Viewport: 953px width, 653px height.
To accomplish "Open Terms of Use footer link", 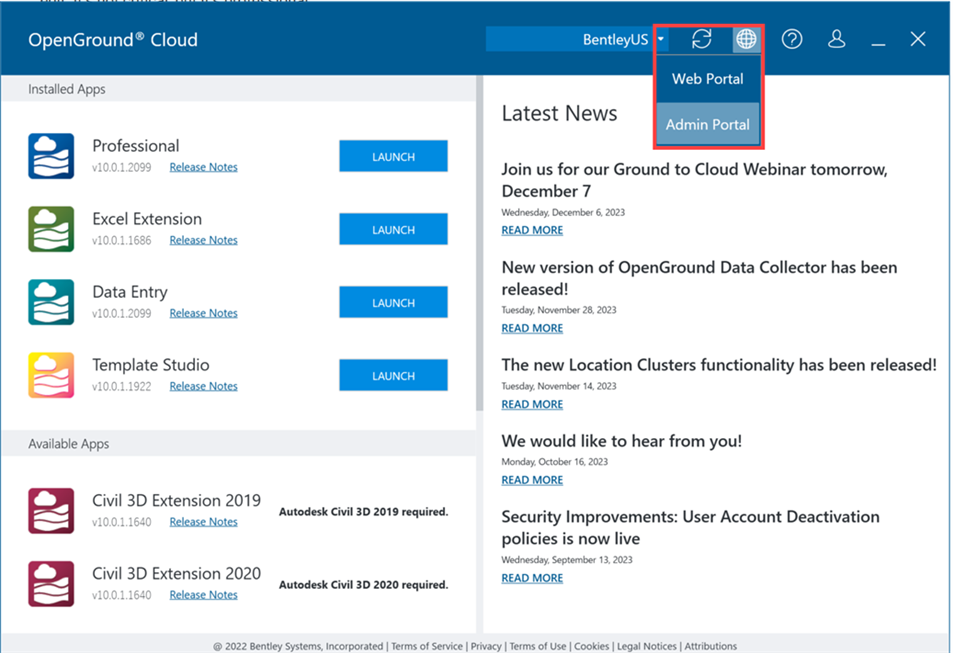I will [537, 646].
